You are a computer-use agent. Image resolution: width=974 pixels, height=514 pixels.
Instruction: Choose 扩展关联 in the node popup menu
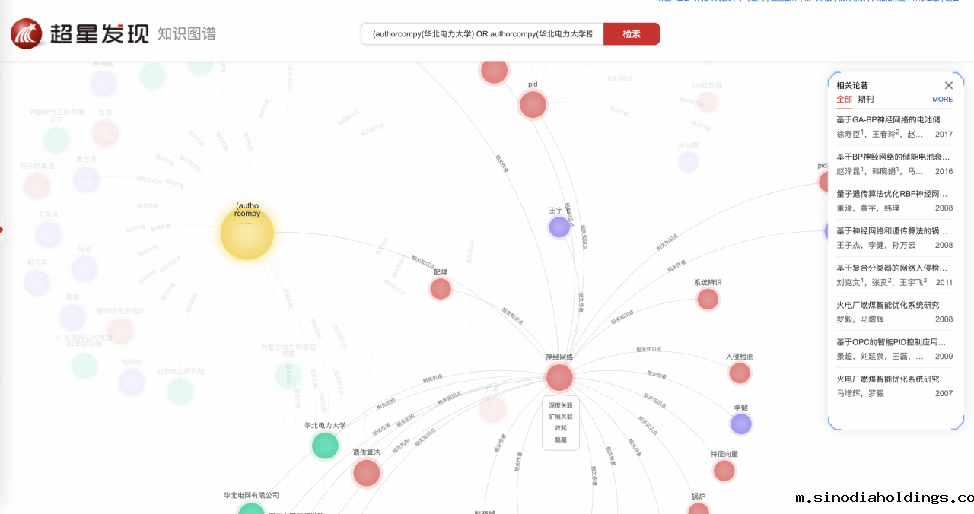[561, 416]
